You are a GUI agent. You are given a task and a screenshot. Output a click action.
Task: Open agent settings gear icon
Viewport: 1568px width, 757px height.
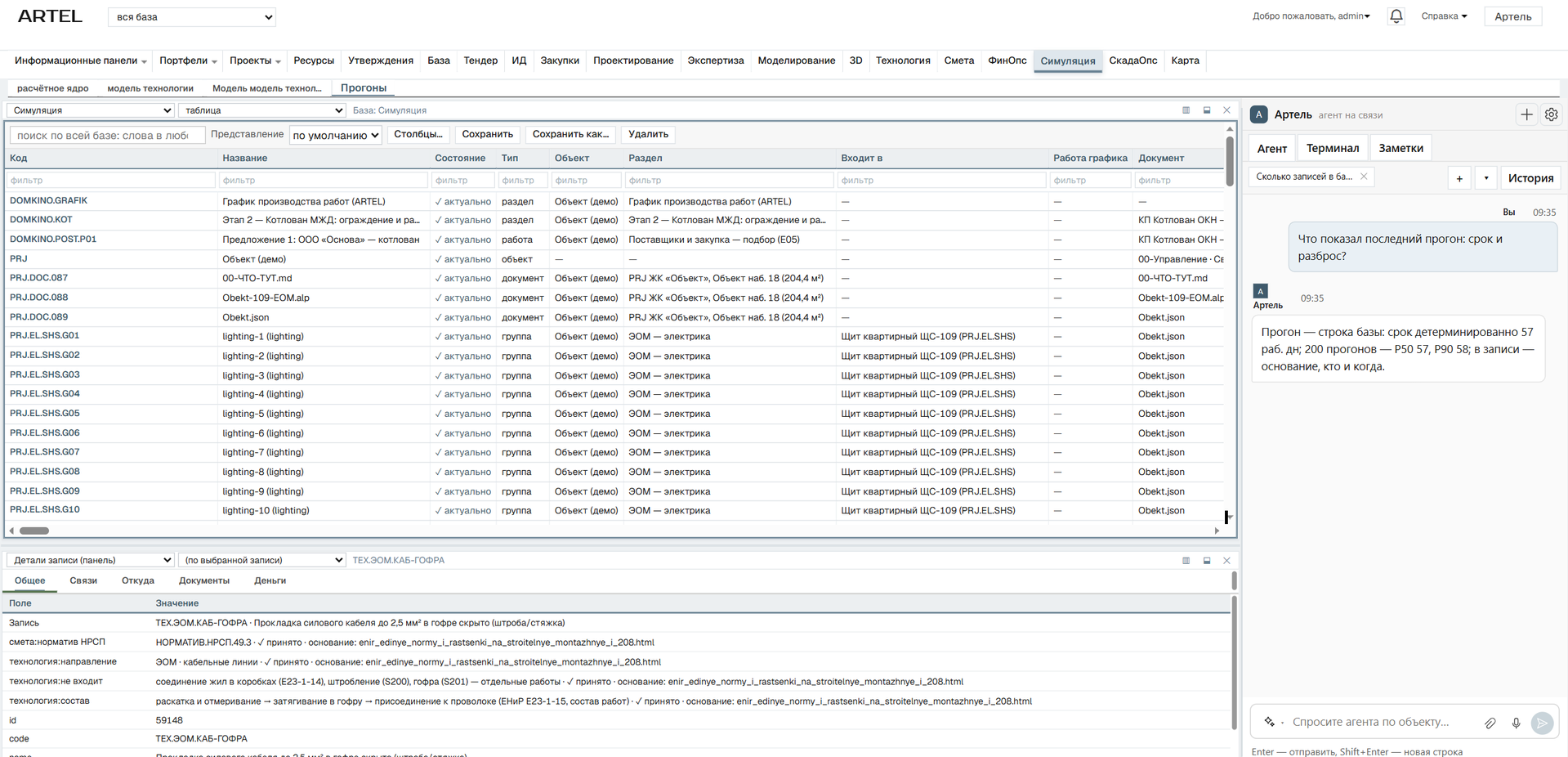pyautogui.click(x=1551, y=114)
